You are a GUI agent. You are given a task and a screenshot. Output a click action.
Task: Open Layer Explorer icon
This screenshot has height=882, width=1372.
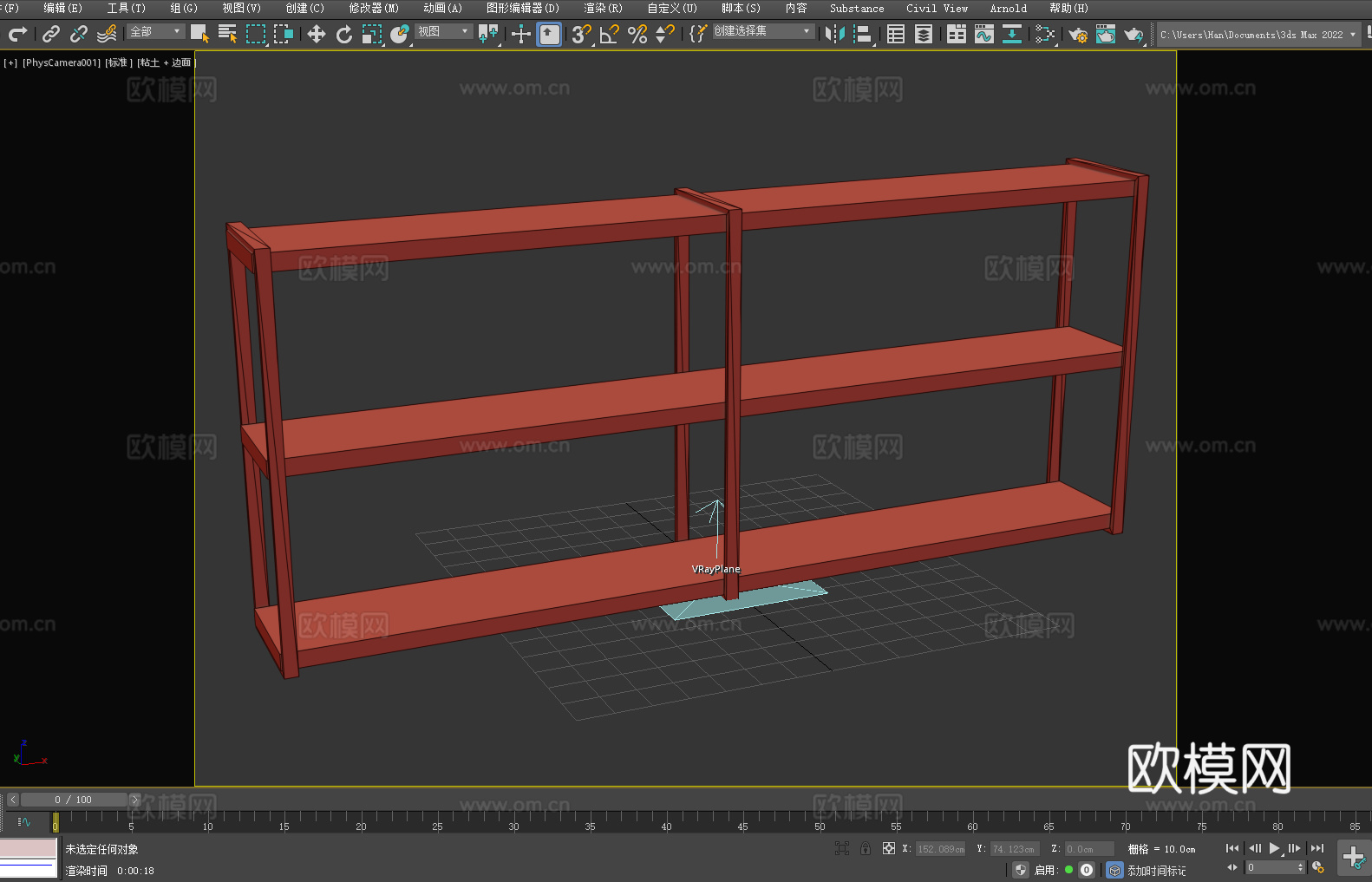pos(924,34)
